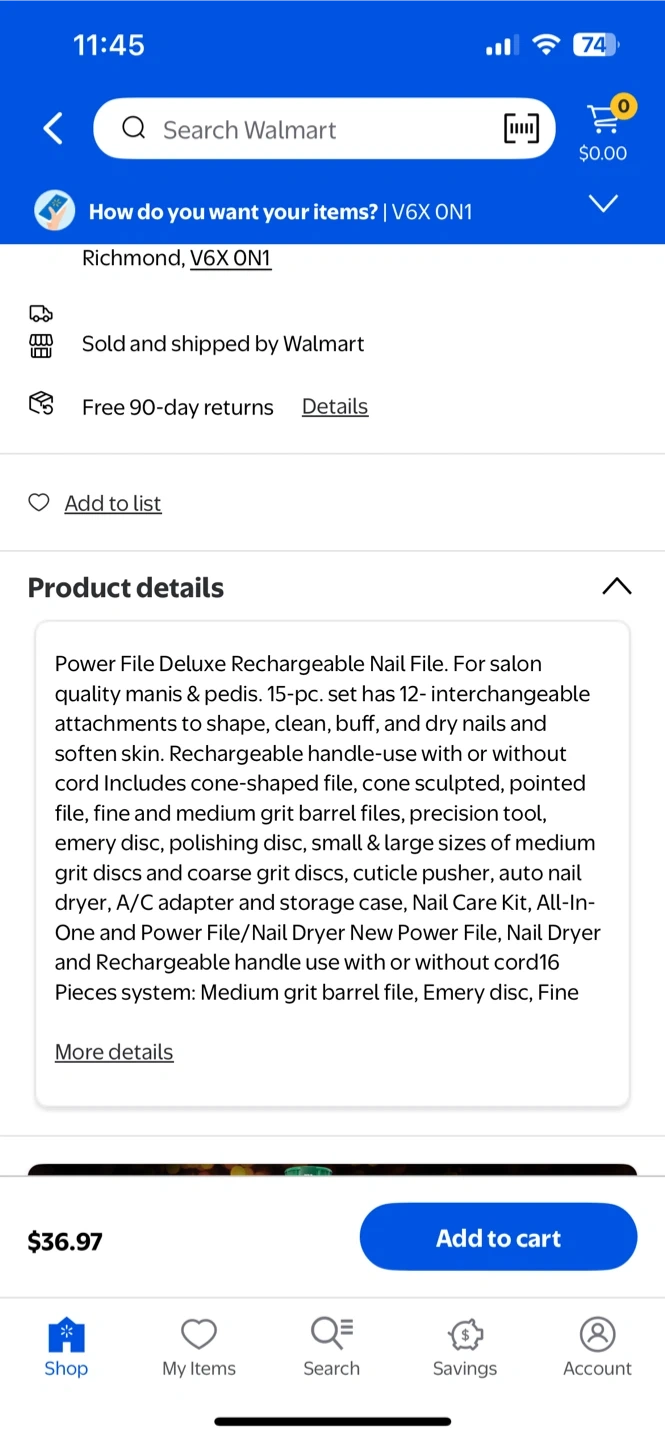Tap the V6X 0N1 postal code link
This screenshot has height=1440, width=665.
[x=231, y=258]
